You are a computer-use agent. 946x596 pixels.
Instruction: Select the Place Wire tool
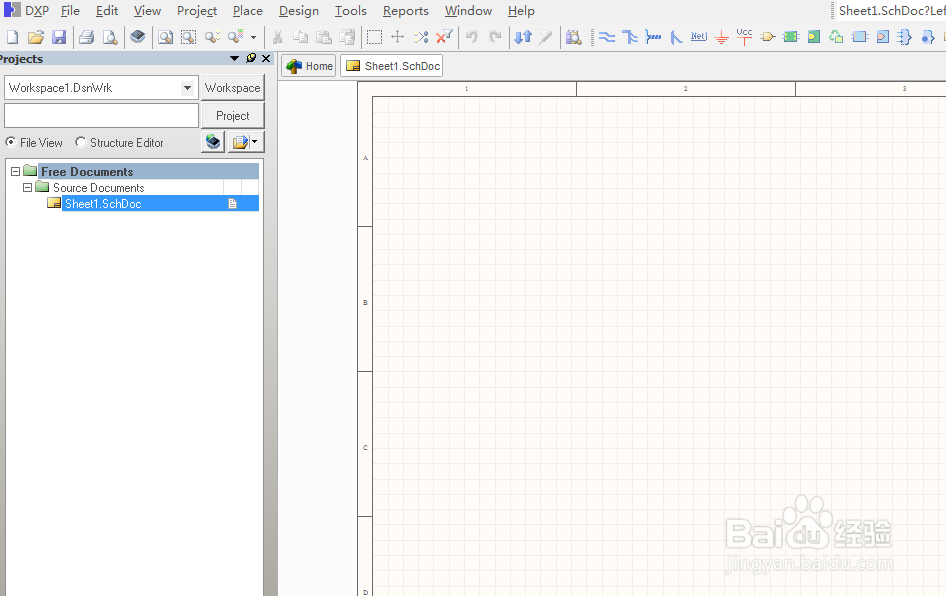(607, 37)
